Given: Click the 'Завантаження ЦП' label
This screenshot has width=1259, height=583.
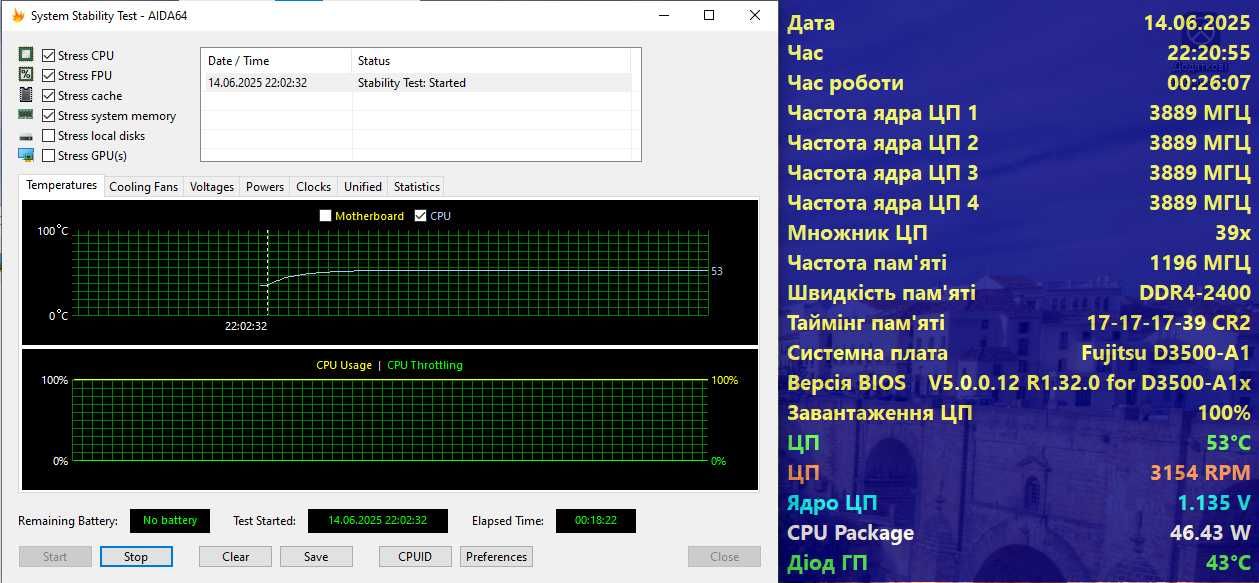Looking at the screenshot, I should pos(879,413).
